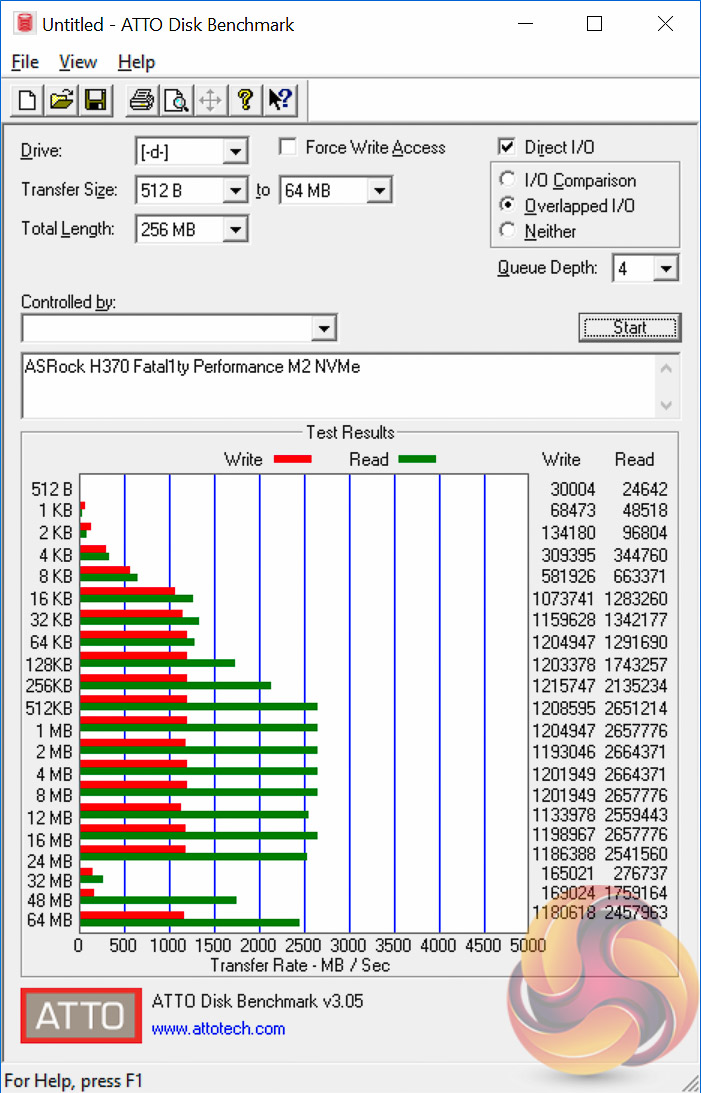Click the New document toolbar icon
The image size is (701, 1093).
[27, 100]
